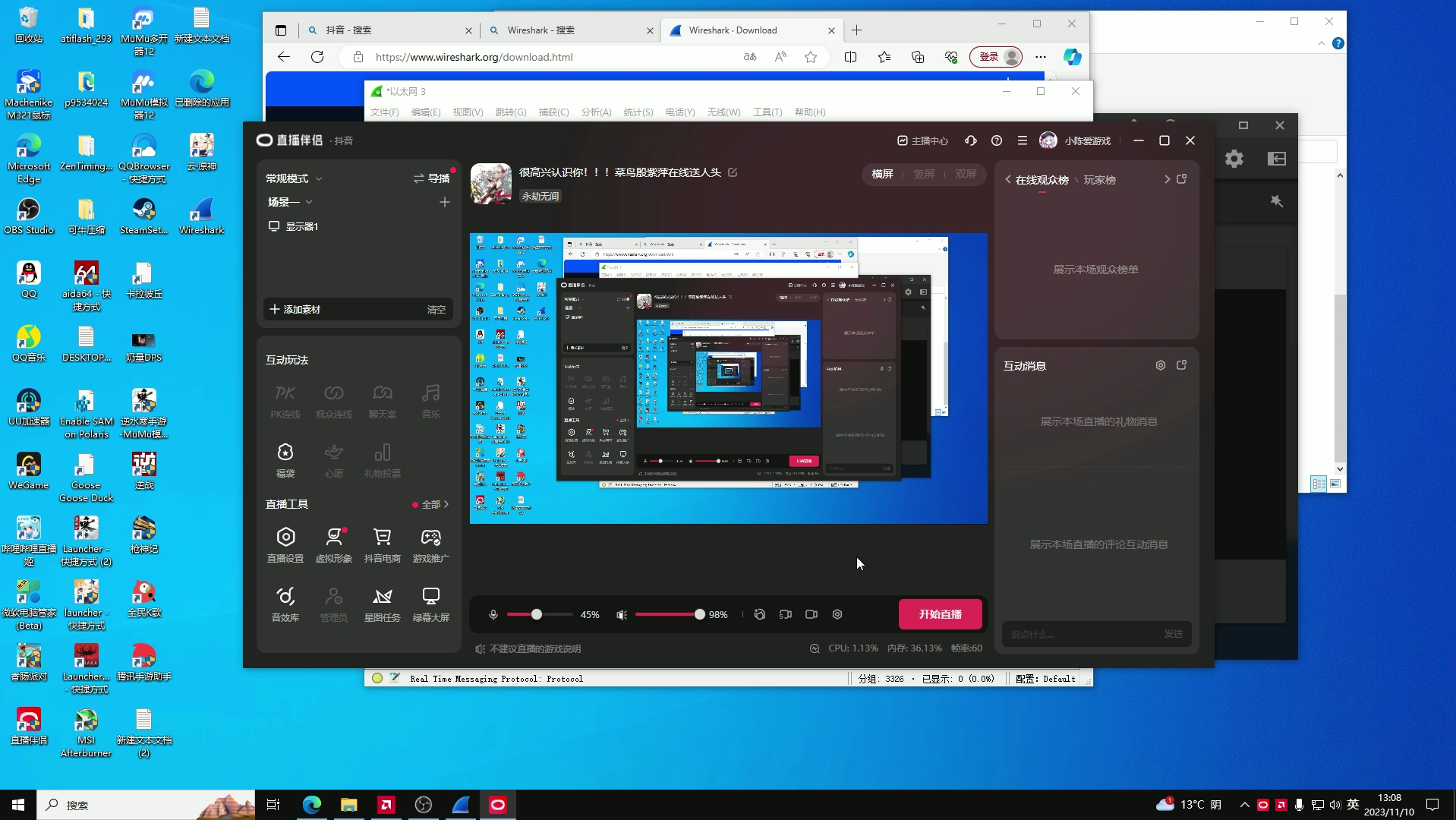Click 添加素材 add source button
Screen dimensions: 1456x820
point(295,309)
